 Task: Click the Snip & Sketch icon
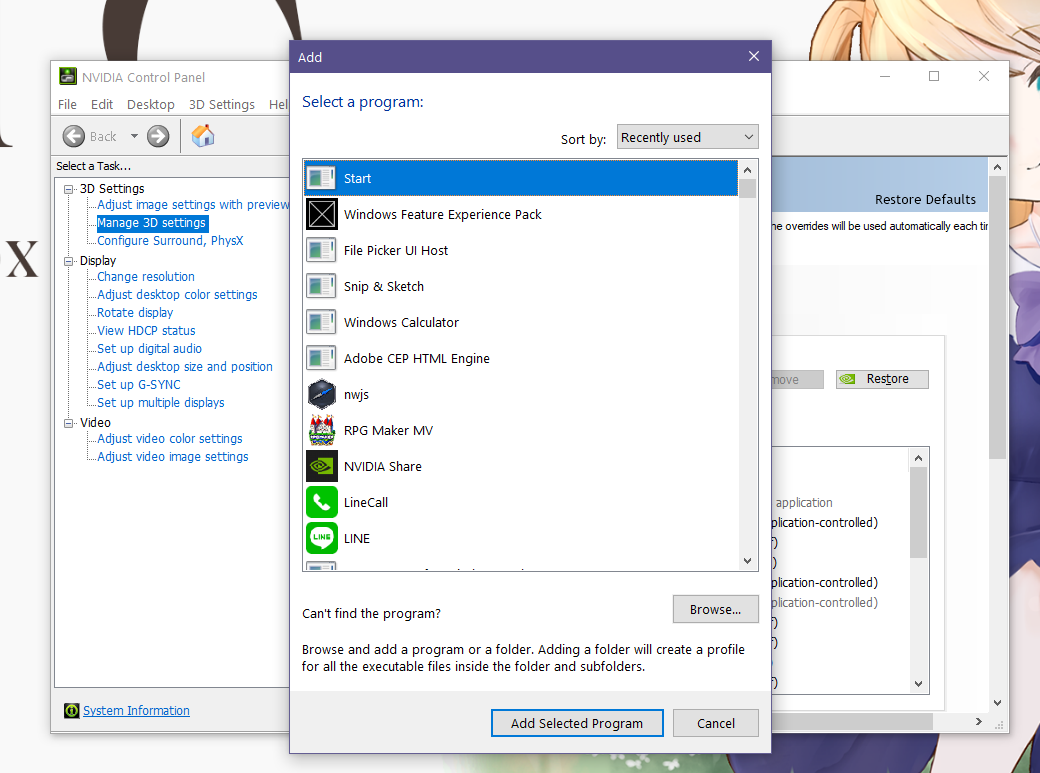coord(322,286)
